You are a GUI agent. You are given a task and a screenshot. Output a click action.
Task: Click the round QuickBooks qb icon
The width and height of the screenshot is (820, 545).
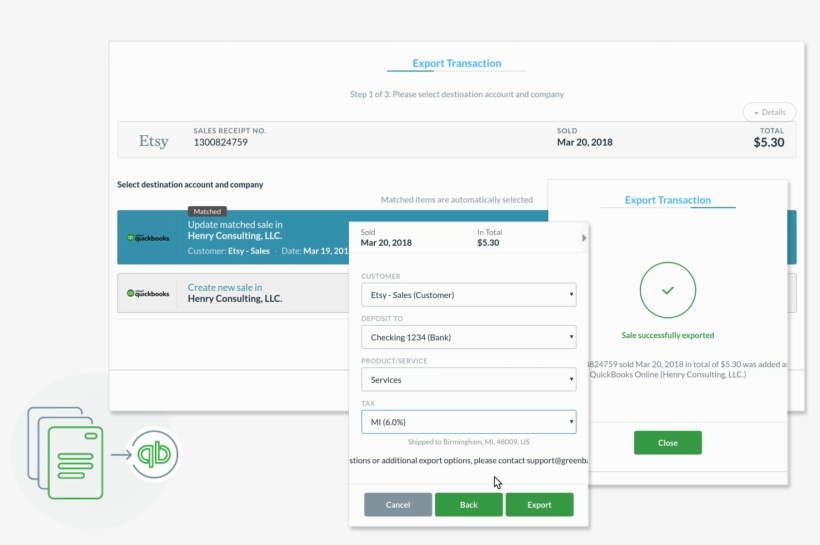(154, 454)
